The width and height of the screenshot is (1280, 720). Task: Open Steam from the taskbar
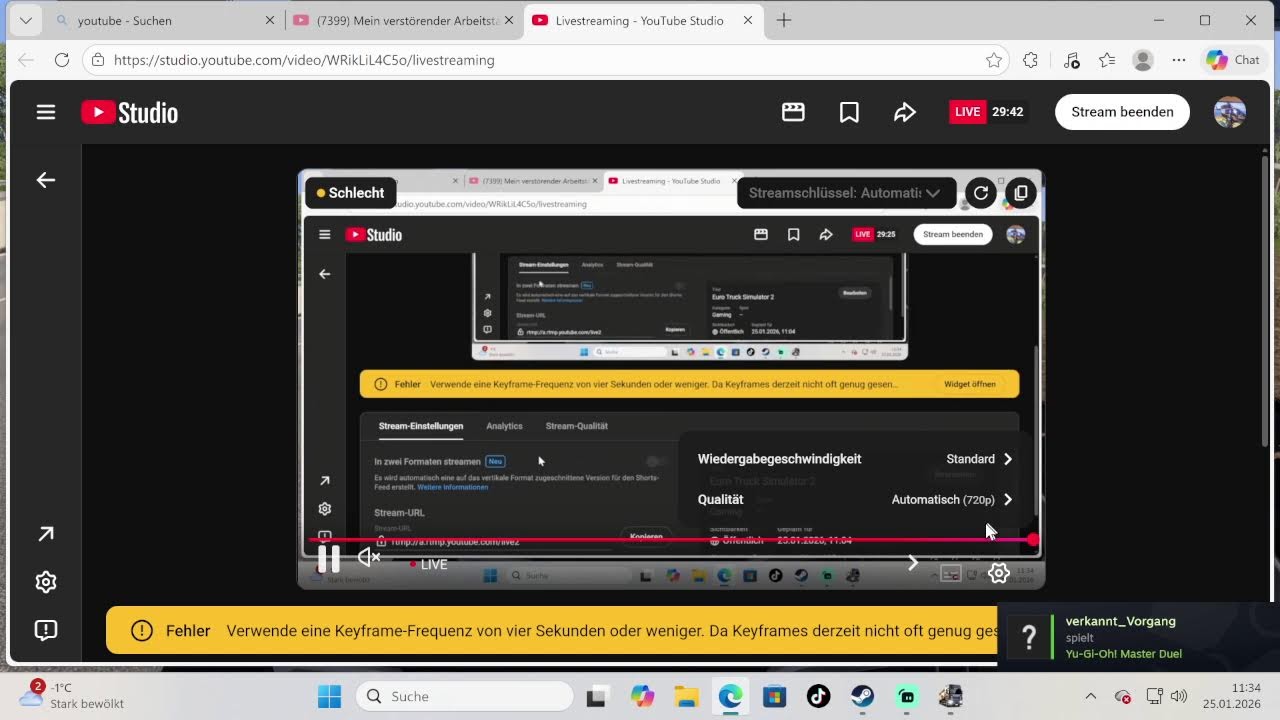pos(862,696)
